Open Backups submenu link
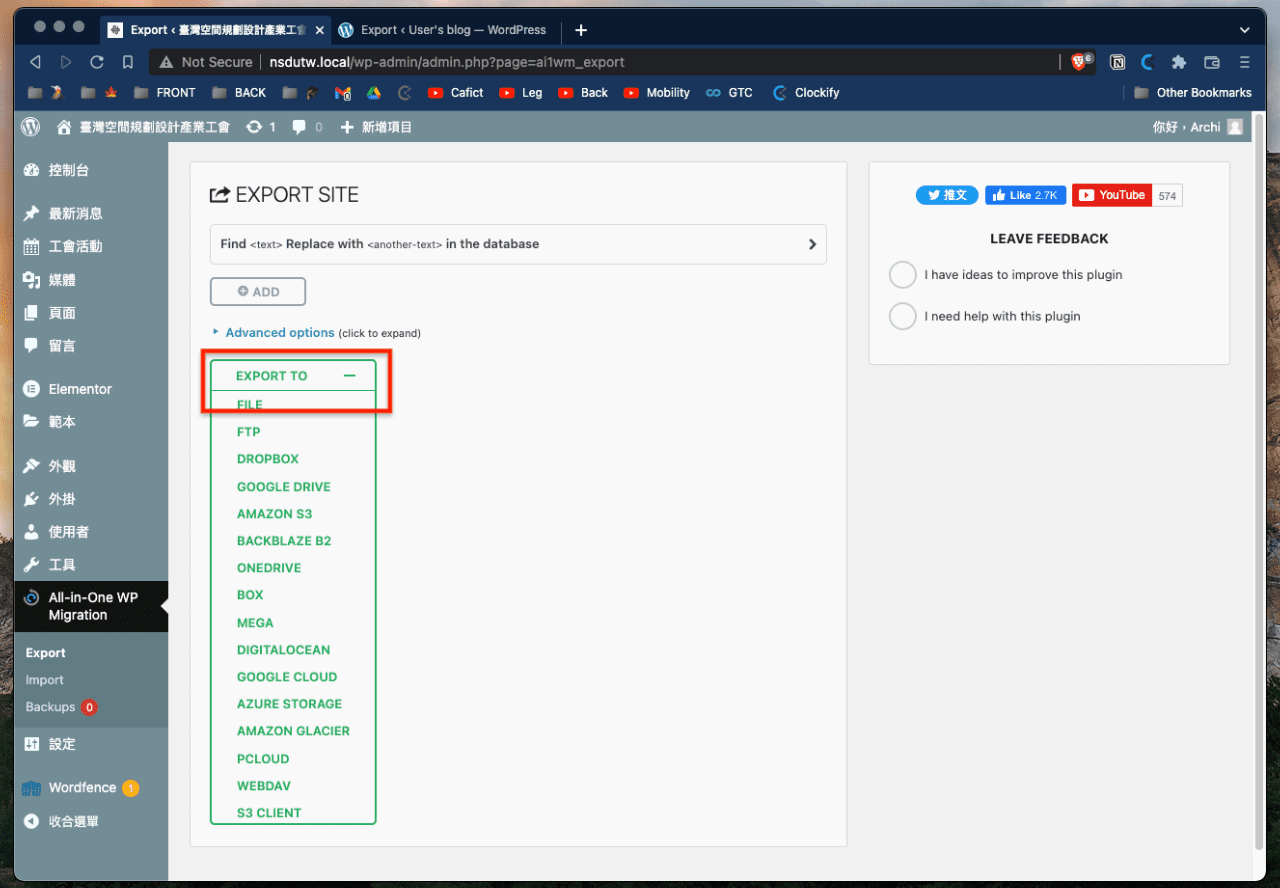 point(51,707)
